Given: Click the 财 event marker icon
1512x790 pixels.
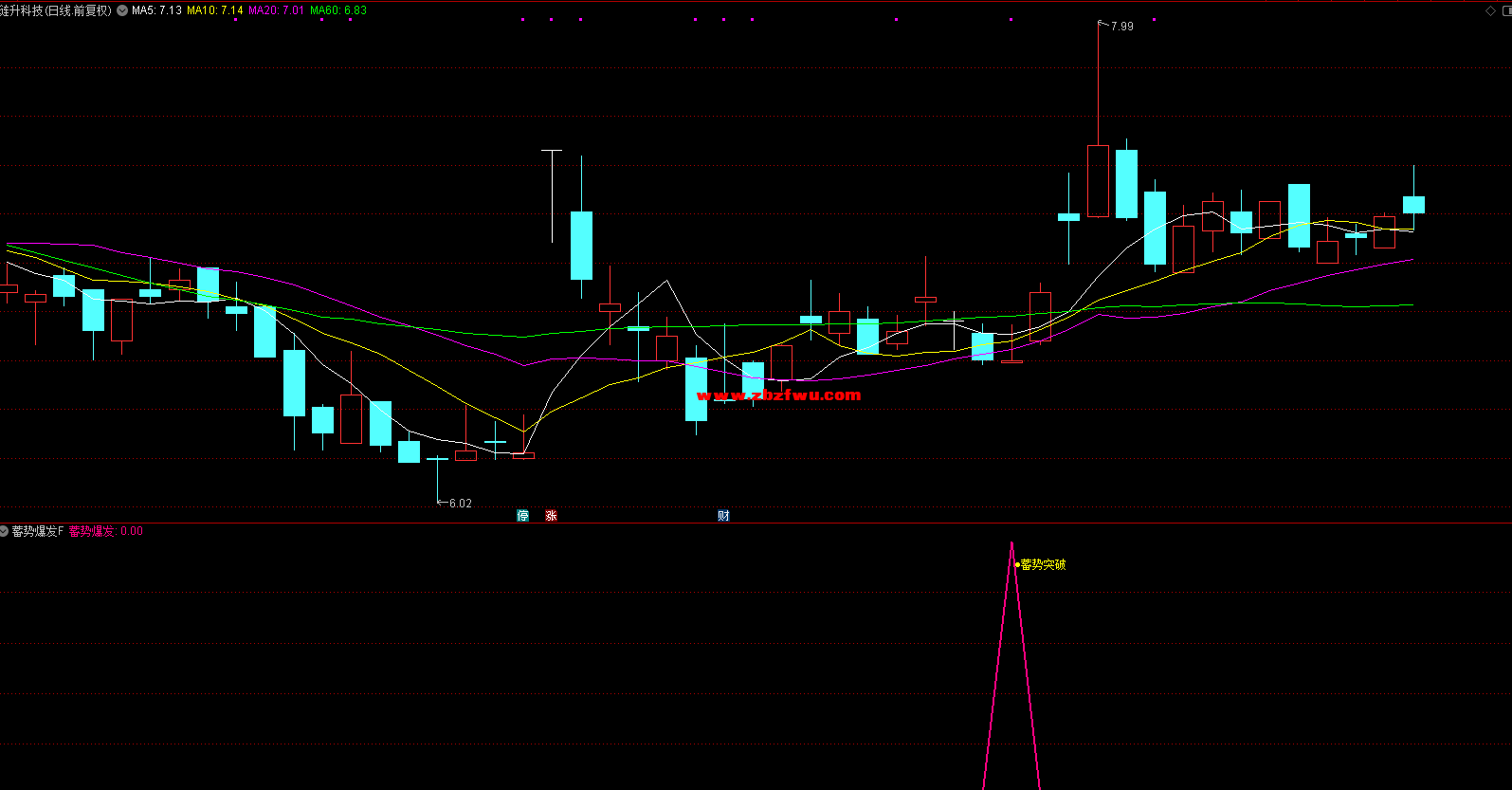Looking at the screenshot, I should click(723, 516).
